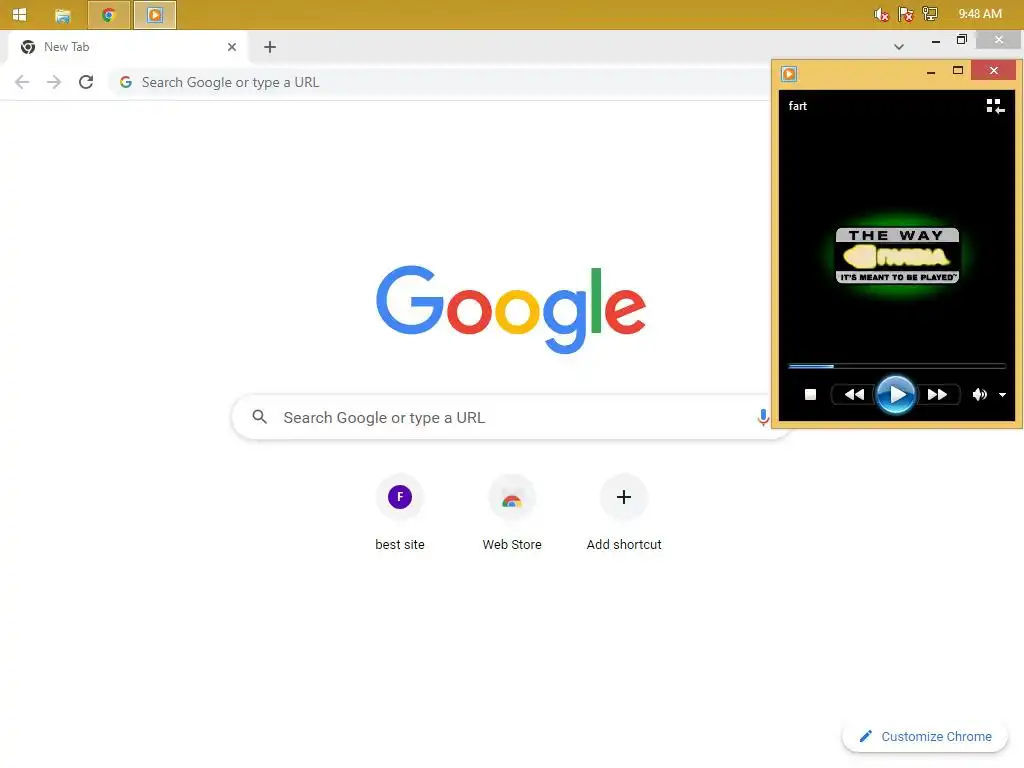Click the Previous/rewind button
This screenshot has height=768, width=1024.
[x=854, y=394]
